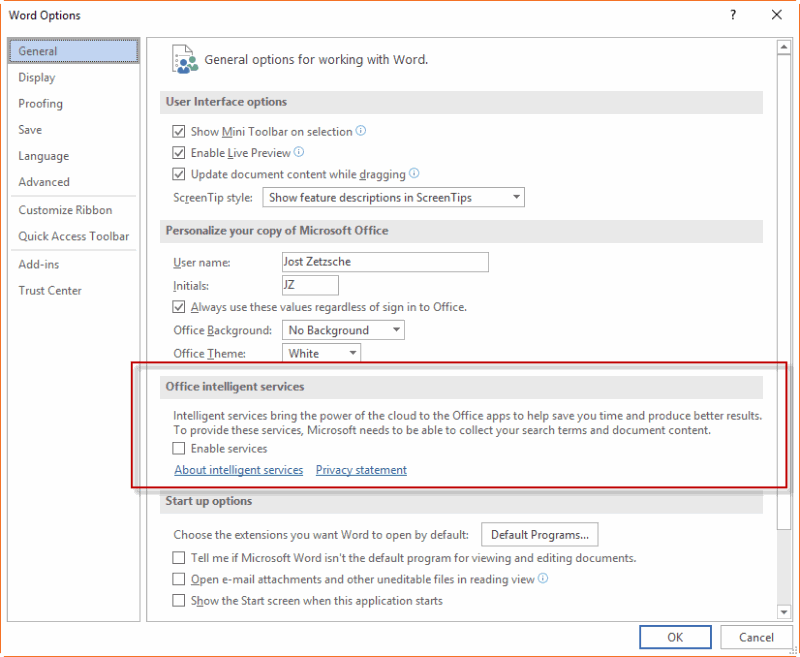This screenshot has height=657, width=800.
Task: Go to the Save category
Action: click(x=30, y=130)
